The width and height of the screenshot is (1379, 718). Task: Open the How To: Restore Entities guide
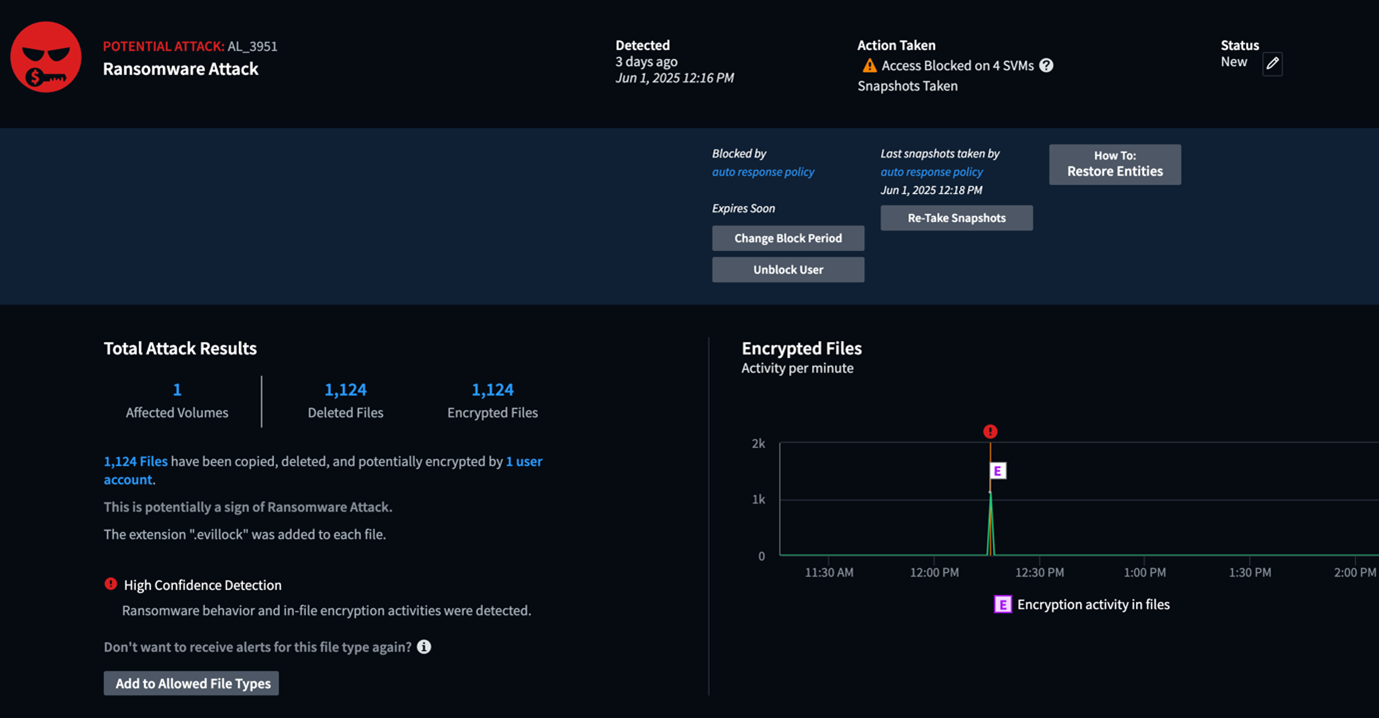tap(1114, 164)
